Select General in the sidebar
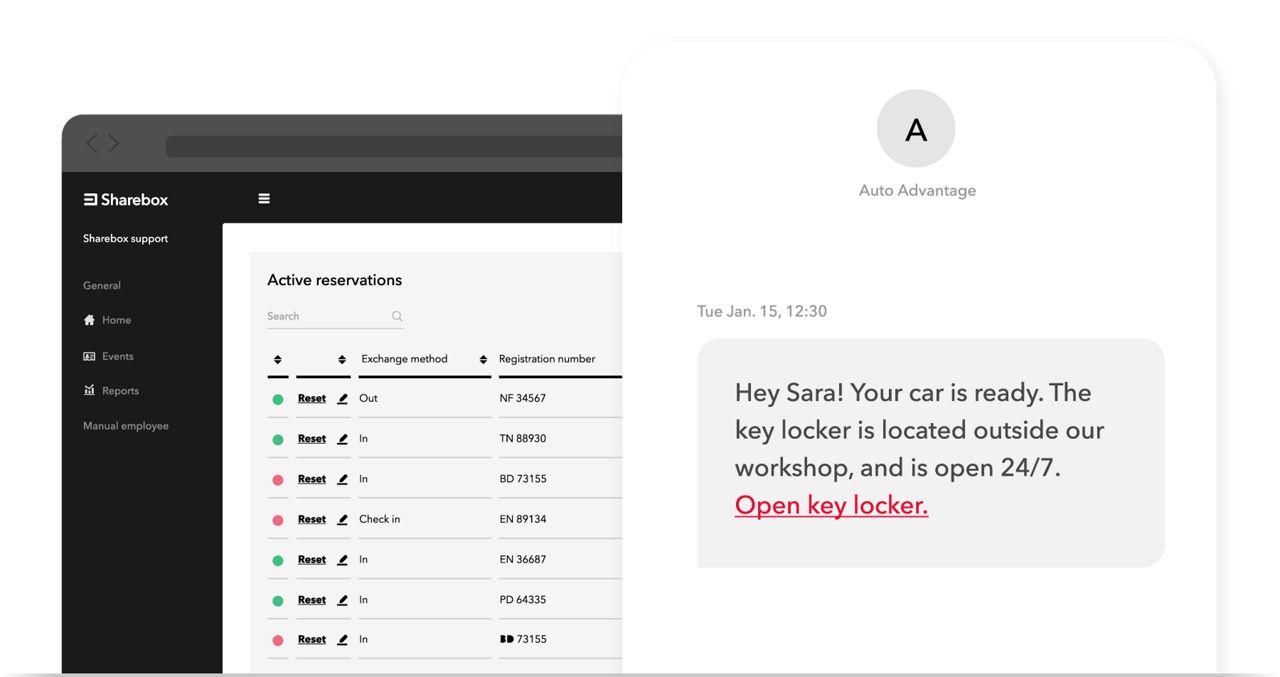Viewport: 1280px width, 677px height. (102, 286)
